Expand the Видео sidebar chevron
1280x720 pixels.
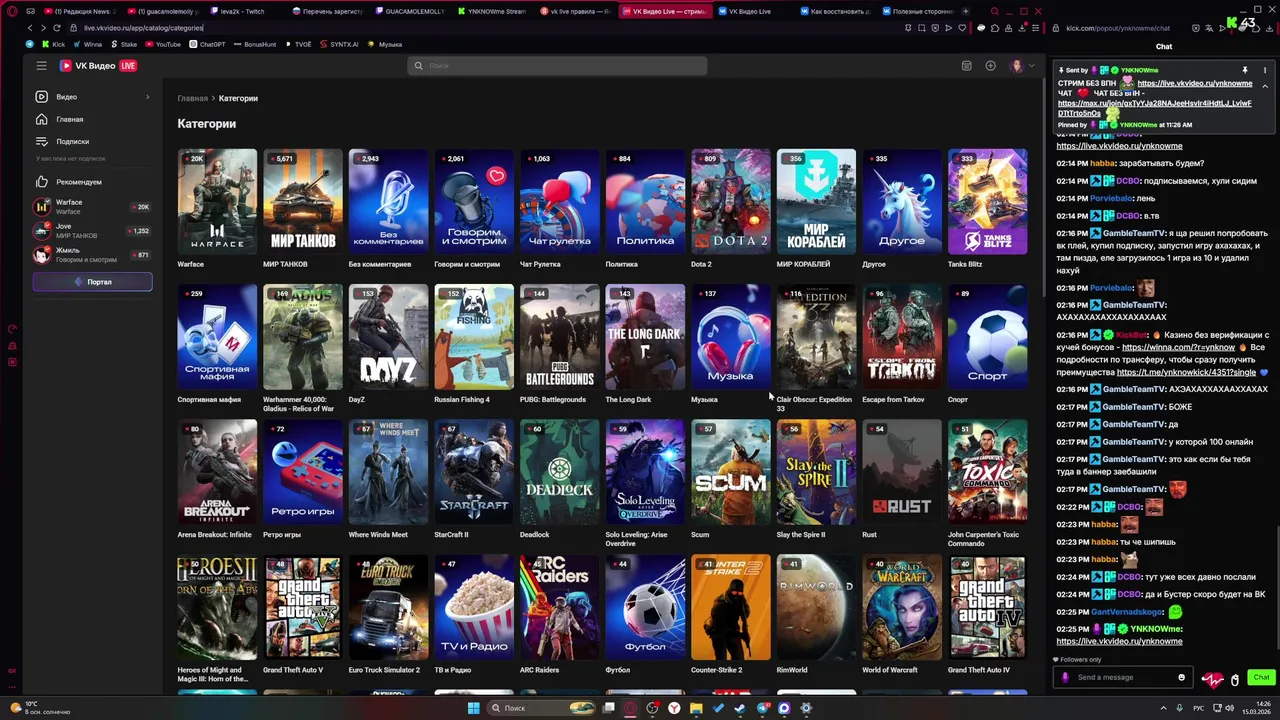(147, 97)
